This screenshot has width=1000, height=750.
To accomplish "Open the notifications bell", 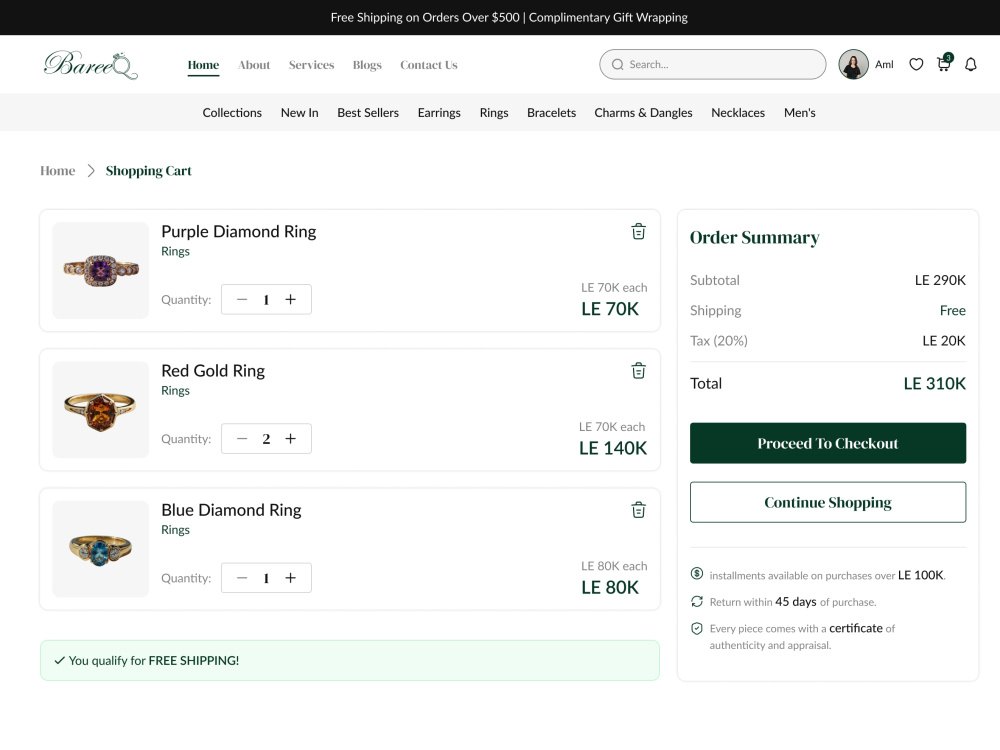I will click(x=971, y=64).
